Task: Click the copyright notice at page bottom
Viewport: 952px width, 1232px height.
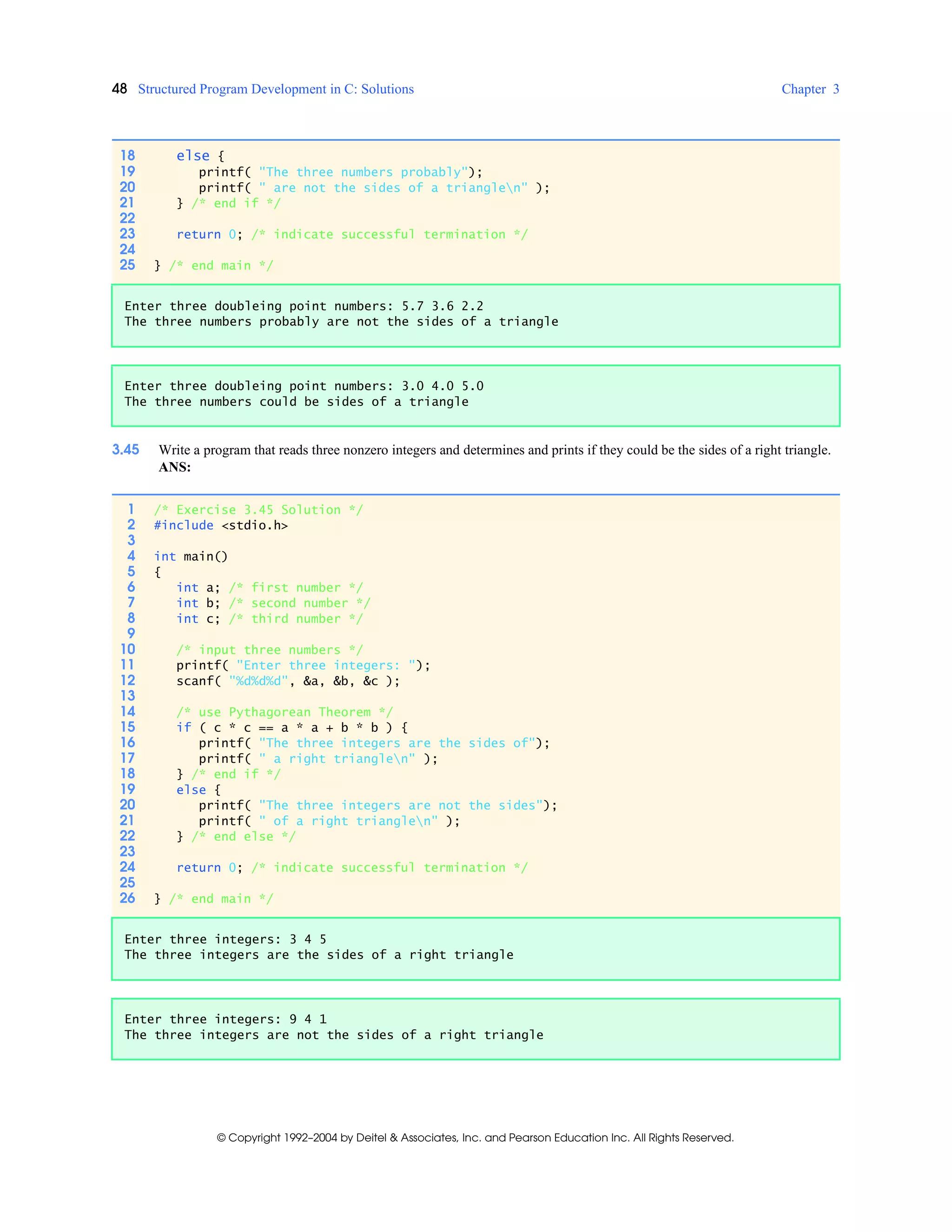Action: pos(475,1137)
